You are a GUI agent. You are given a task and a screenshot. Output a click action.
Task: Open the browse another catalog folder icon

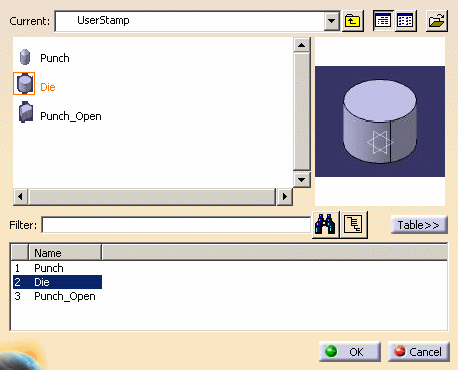(x=437, y=21)
